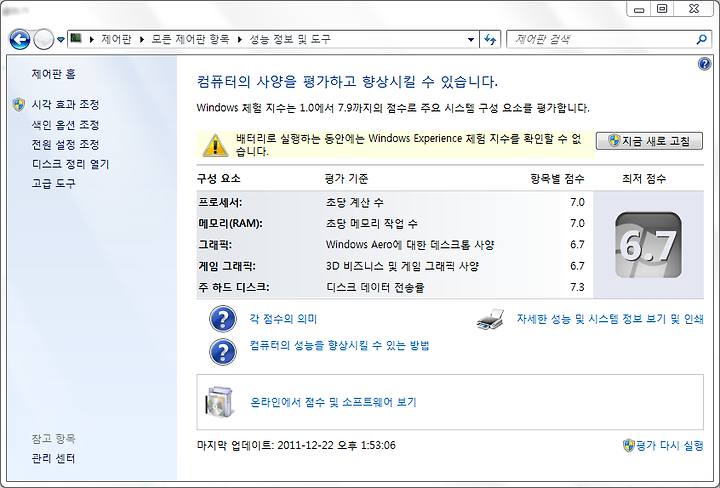This screenshot has height=488, width=720.
Task: Click the search magnifier icon
Action: click(x=701, y=39)
